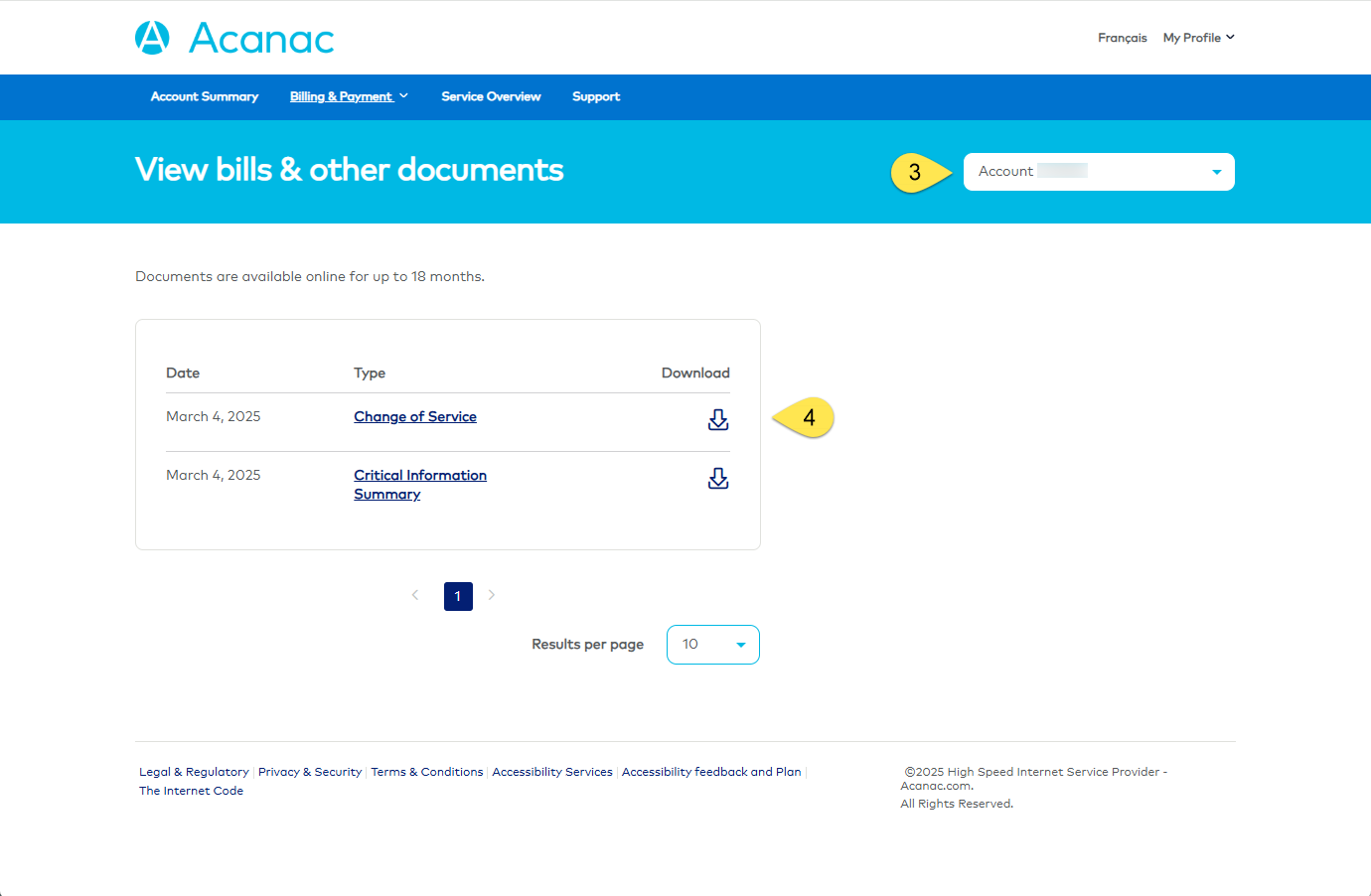
Task: Go to the Service Overview section
Action: click(x=491, y=96)
